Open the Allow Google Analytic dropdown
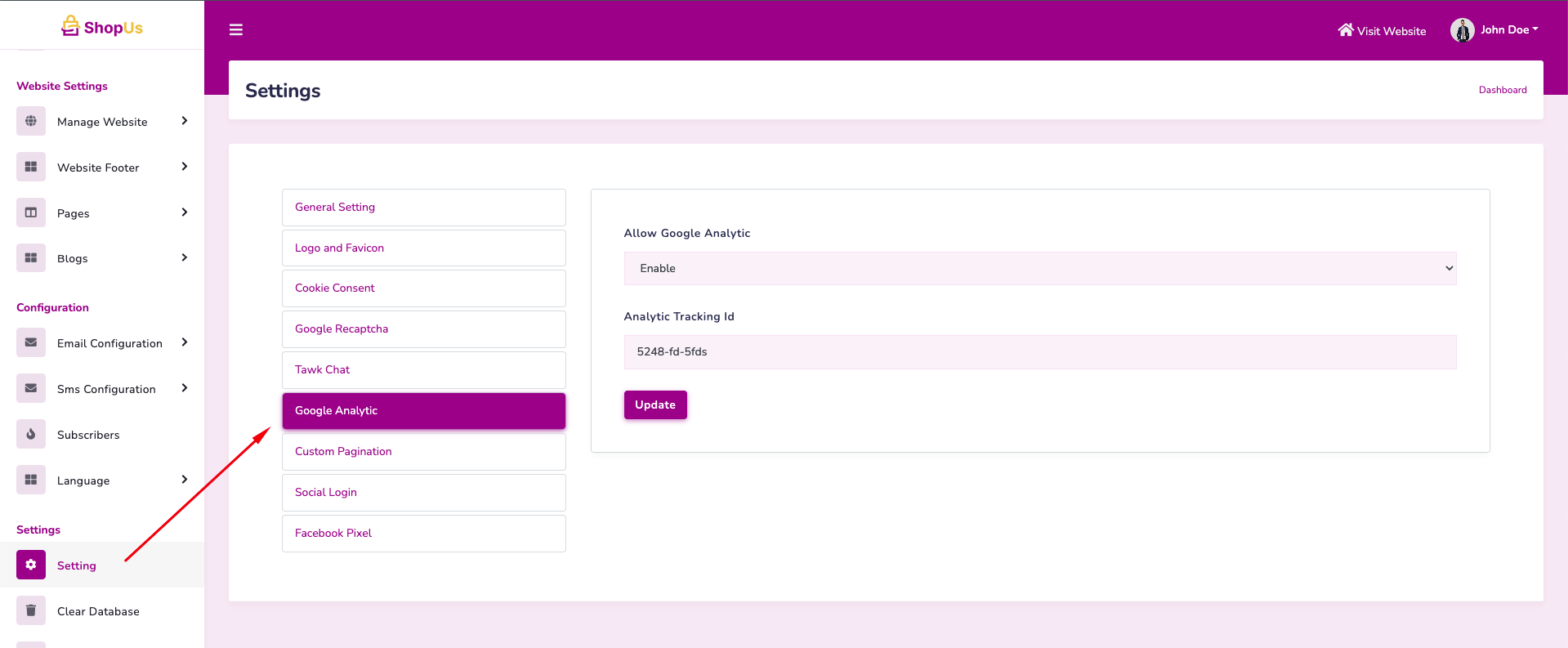Viewport: 1568px width, 648px height. point(1039,268)
